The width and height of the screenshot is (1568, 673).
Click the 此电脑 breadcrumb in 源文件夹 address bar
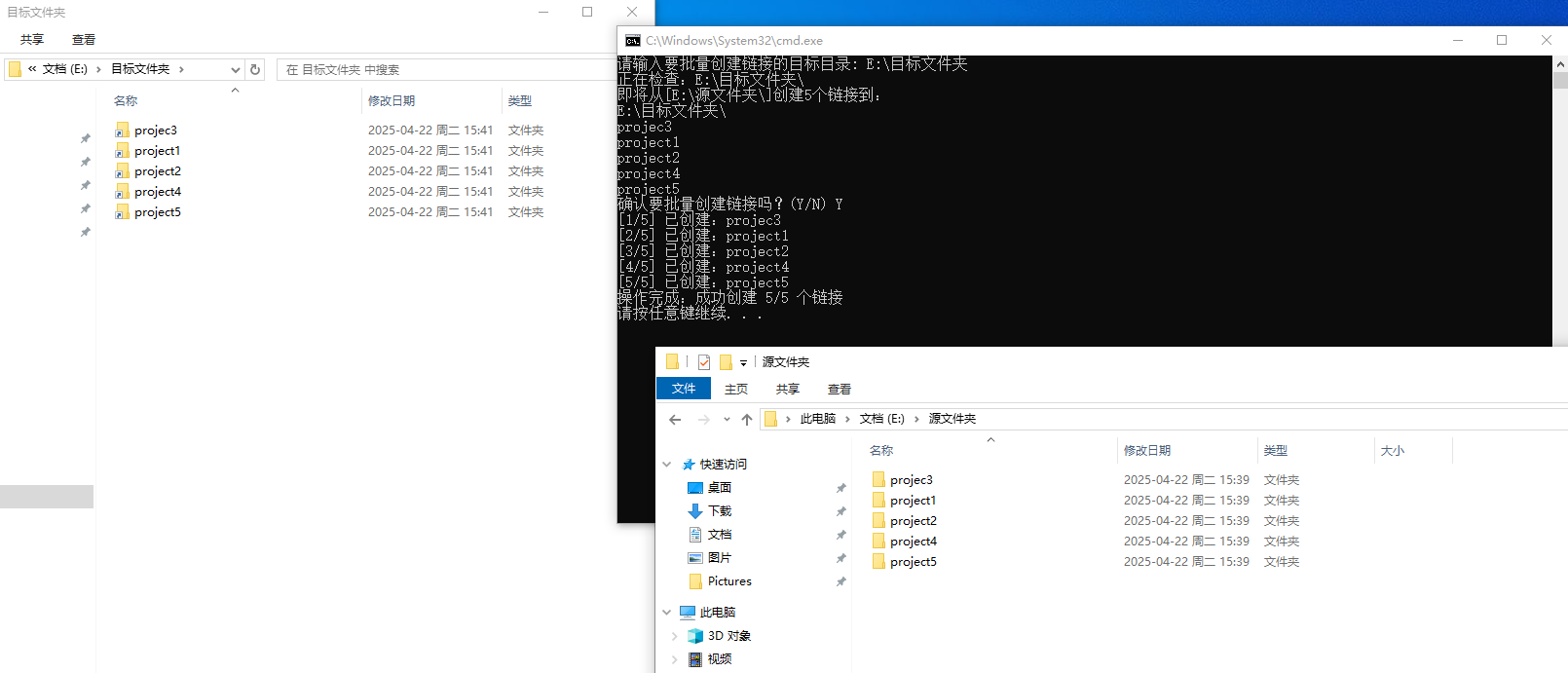[818, 419]
